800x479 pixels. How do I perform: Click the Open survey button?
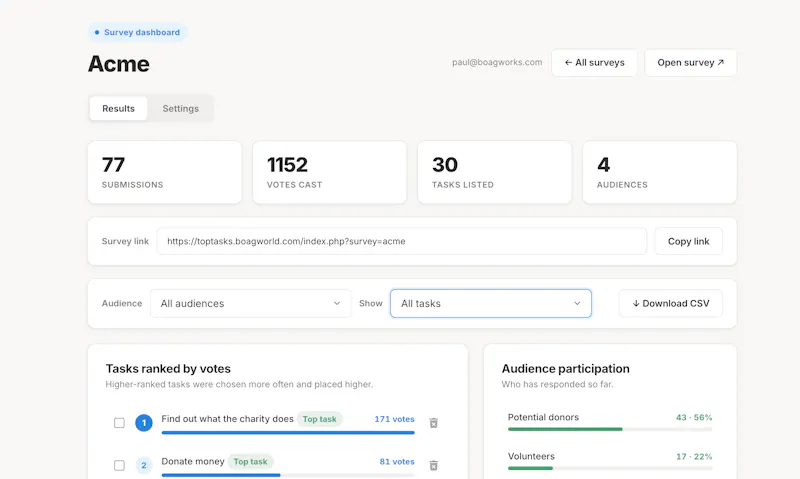690,63
